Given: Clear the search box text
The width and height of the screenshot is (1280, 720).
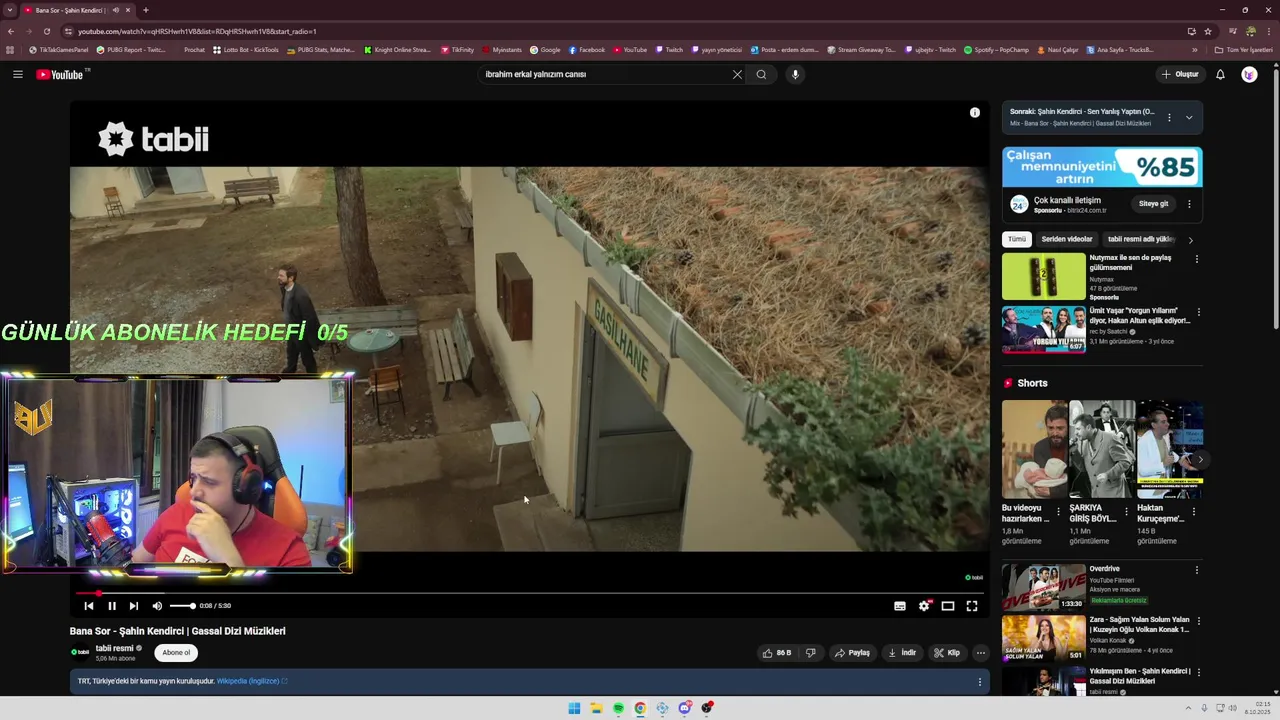Looking at the screenshot, I should [737, 74].
